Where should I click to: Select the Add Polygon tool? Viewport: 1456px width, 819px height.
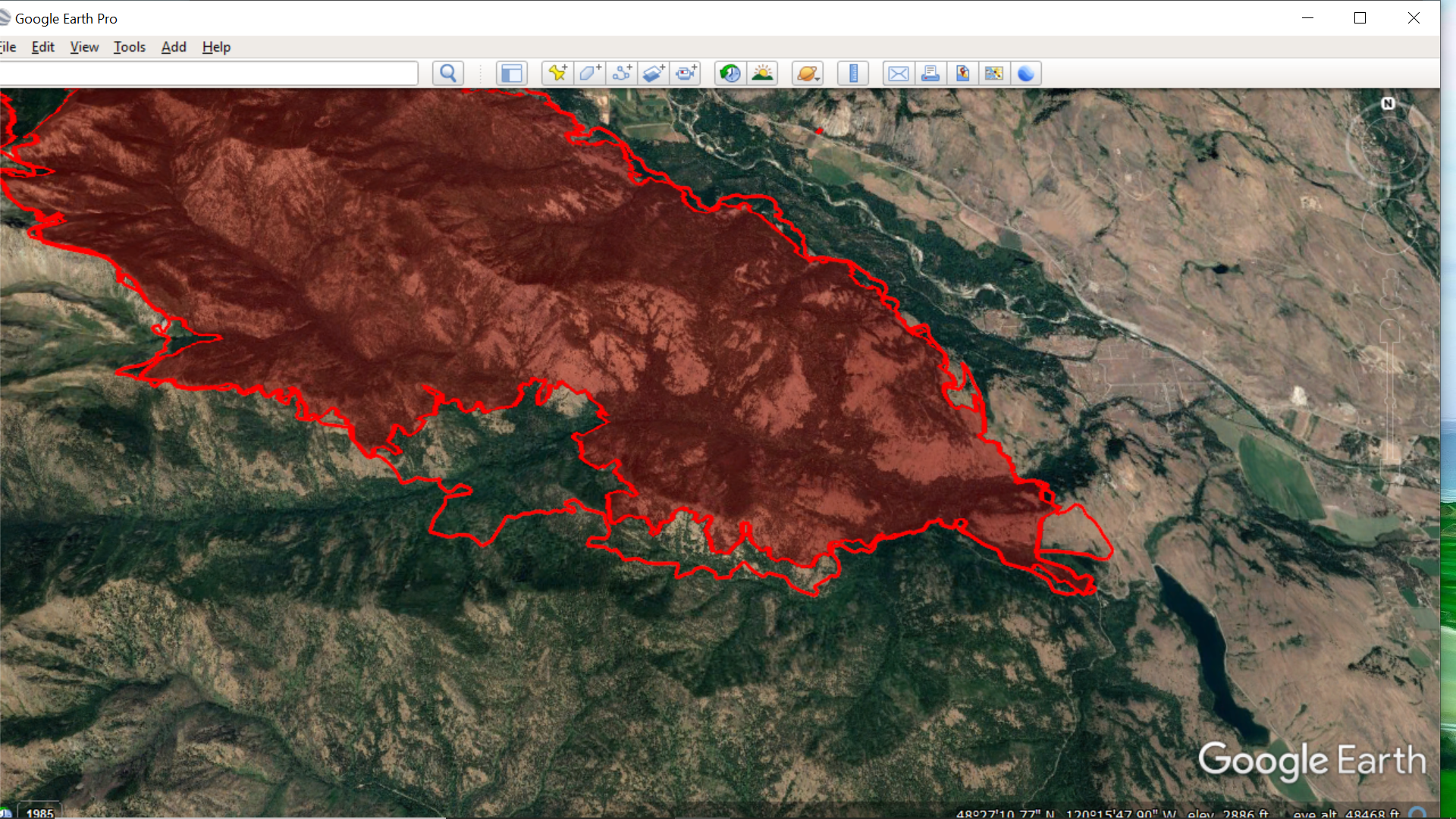click(590, 74)
